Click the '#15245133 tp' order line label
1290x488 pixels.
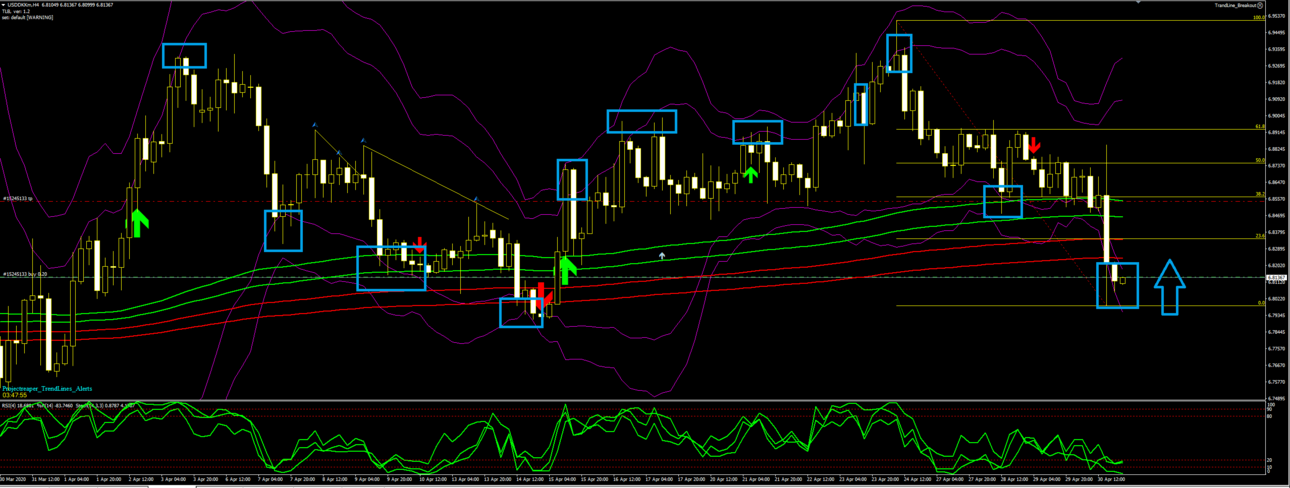[16, 199]
